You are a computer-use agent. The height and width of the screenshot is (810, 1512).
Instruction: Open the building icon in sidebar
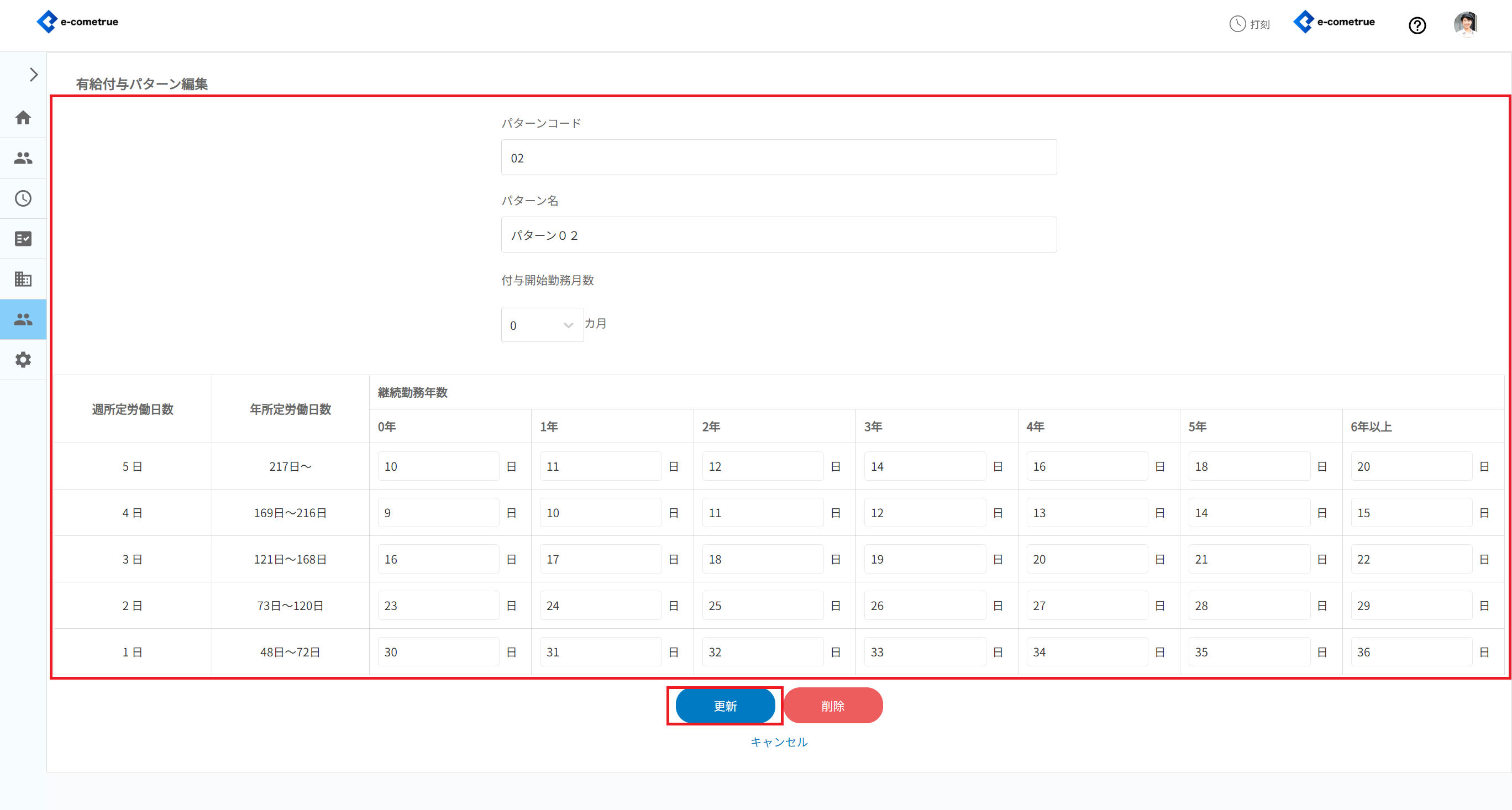pyautogui.click(x=23, y=279)
